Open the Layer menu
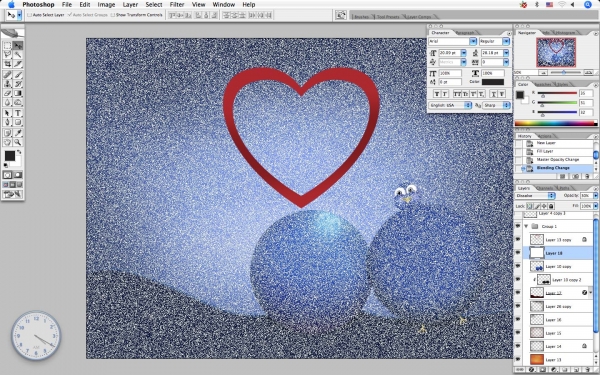 (x=130, y=5)
